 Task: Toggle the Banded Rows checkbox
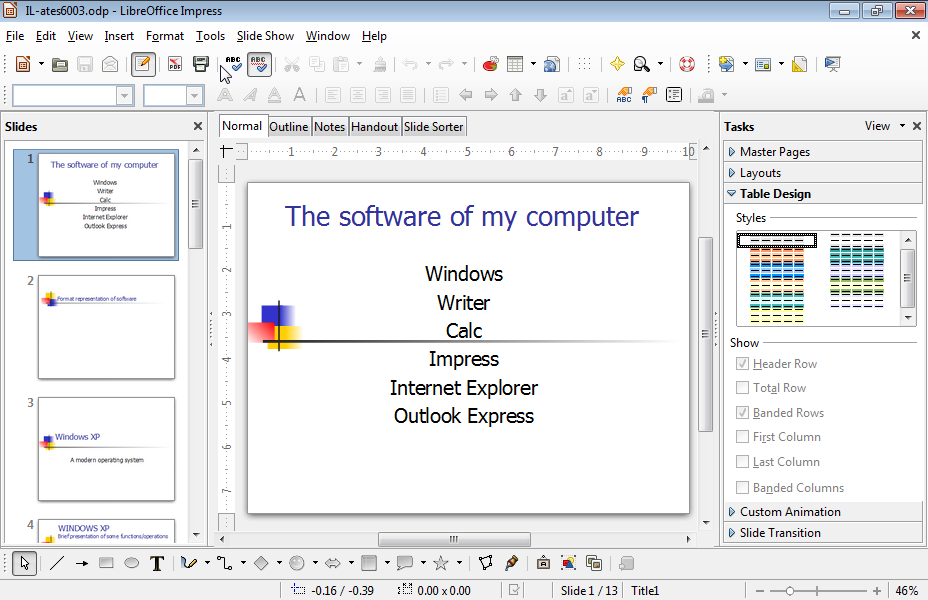coord(742,412)
